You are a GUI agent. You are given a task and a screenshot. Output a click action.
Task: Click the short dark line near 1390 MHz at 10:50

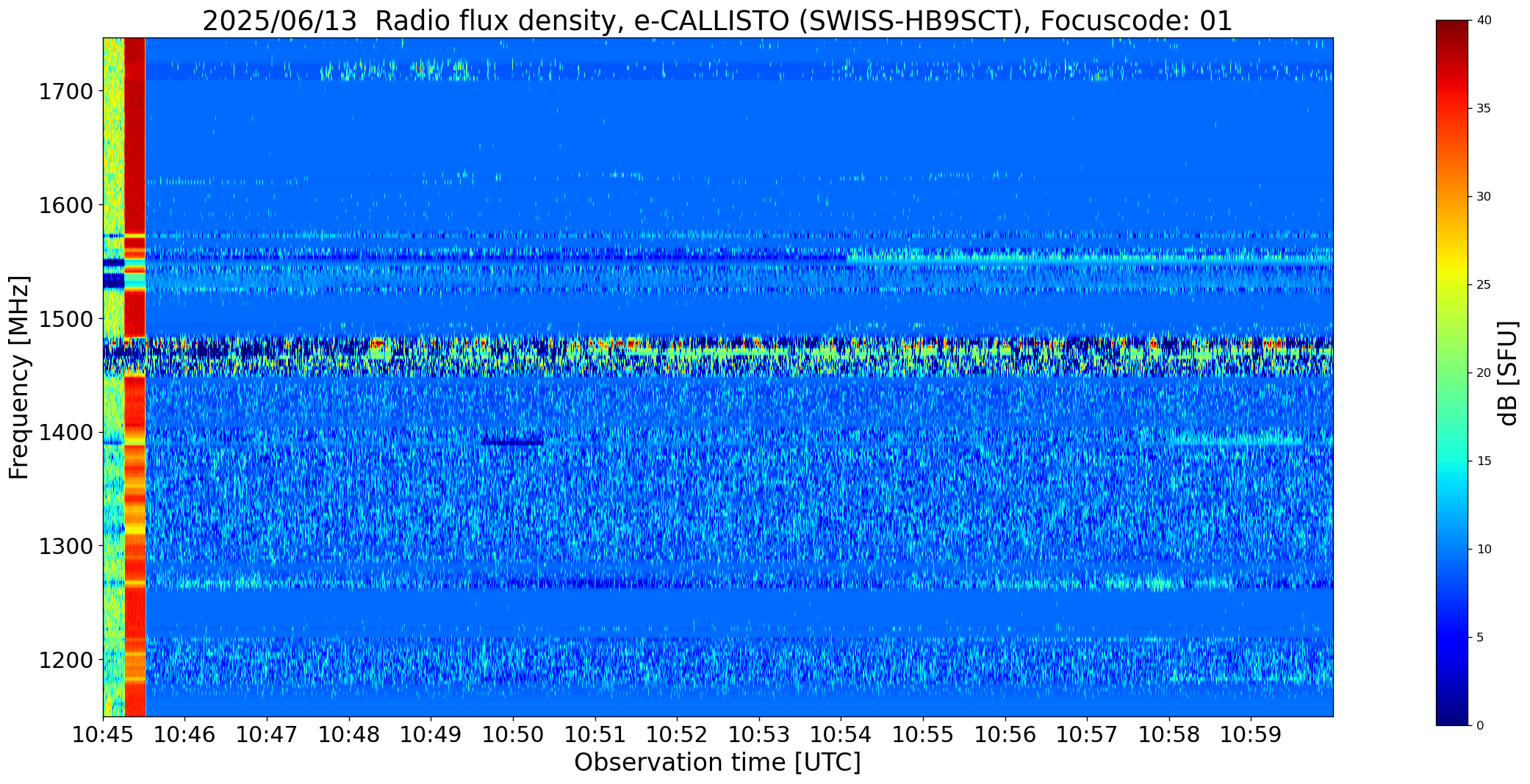[x=512, y=442]
